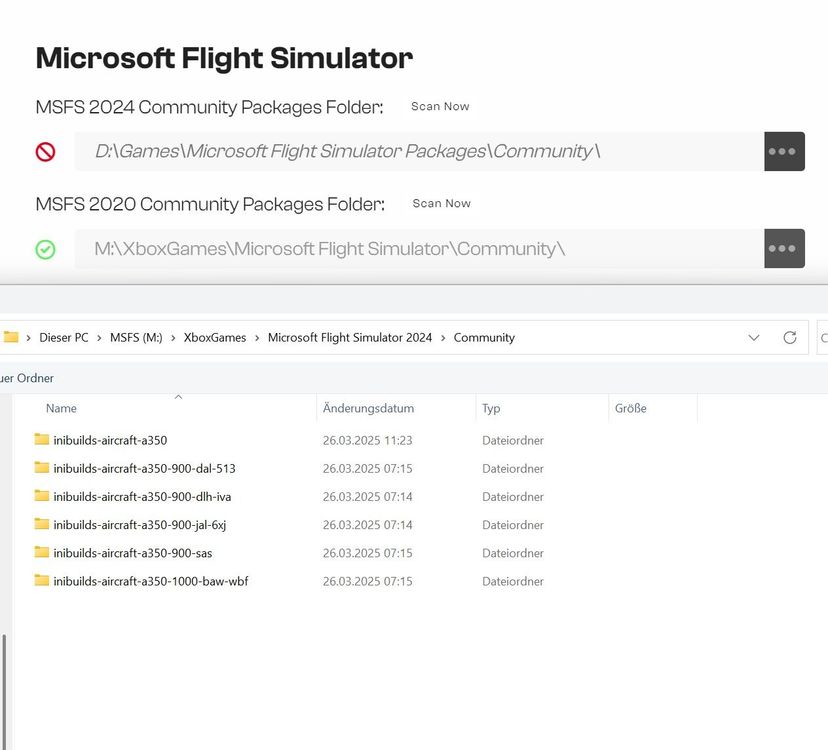Viewport: 828px width, 750px height.
Task: Navigate to MSFS (M:) in the breadcrumb
Action: coord(136,338)
